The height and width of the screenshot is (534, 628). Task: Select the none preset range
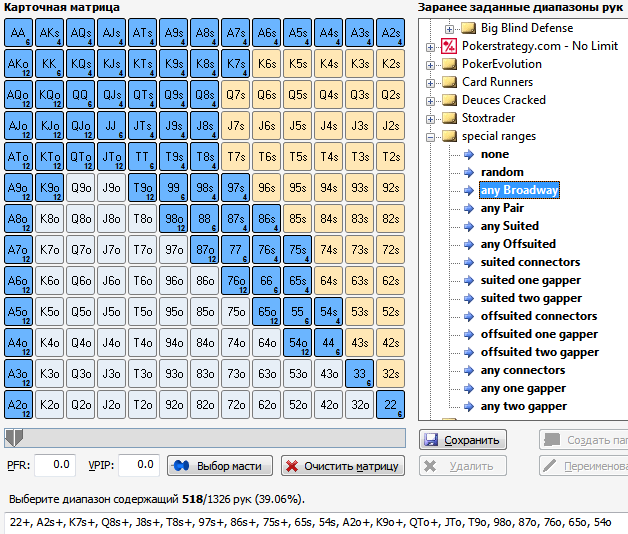coord(495,154)
